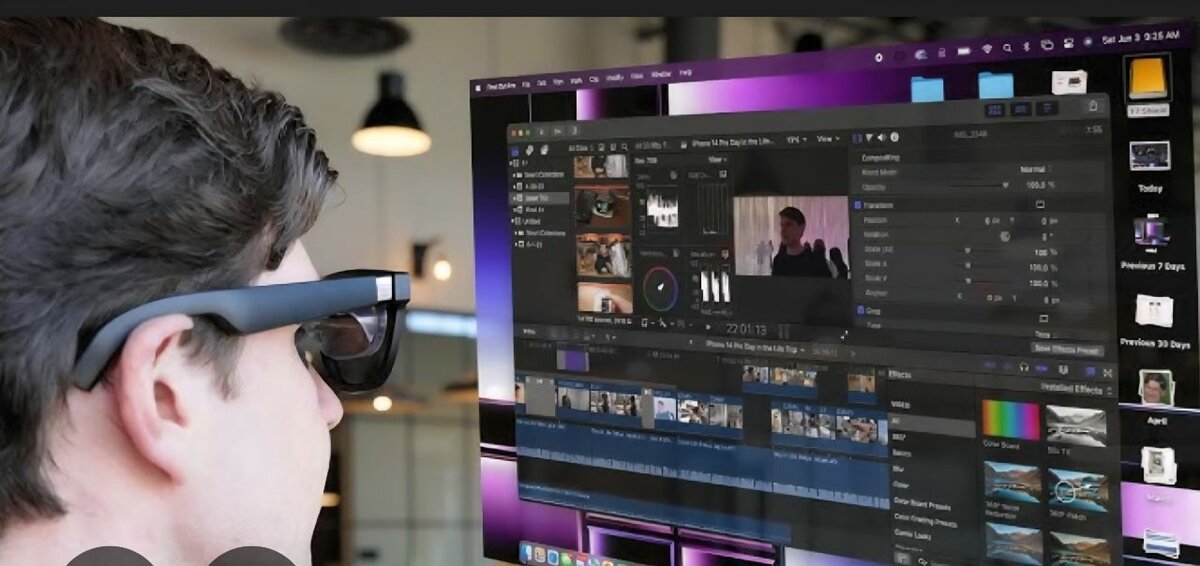Select the 360° Patch effect thumbnail
The height and width of the screenshot is (566, 1200).
1080,490
